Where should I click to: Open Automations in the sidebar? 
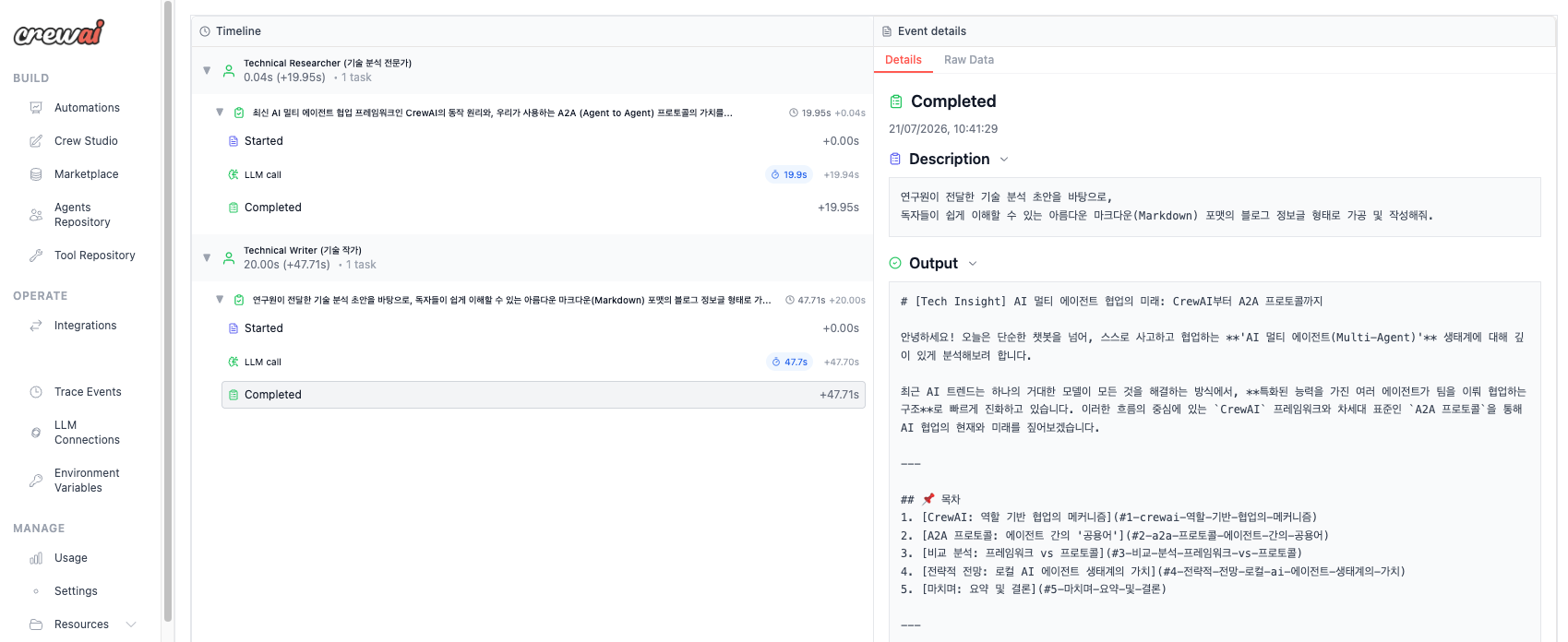coord(87,108)
